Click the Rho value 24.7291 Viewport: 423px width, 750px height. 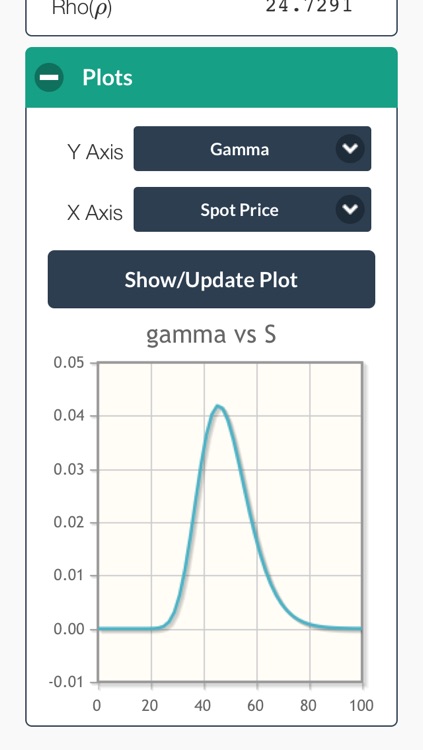pos(309,7)
